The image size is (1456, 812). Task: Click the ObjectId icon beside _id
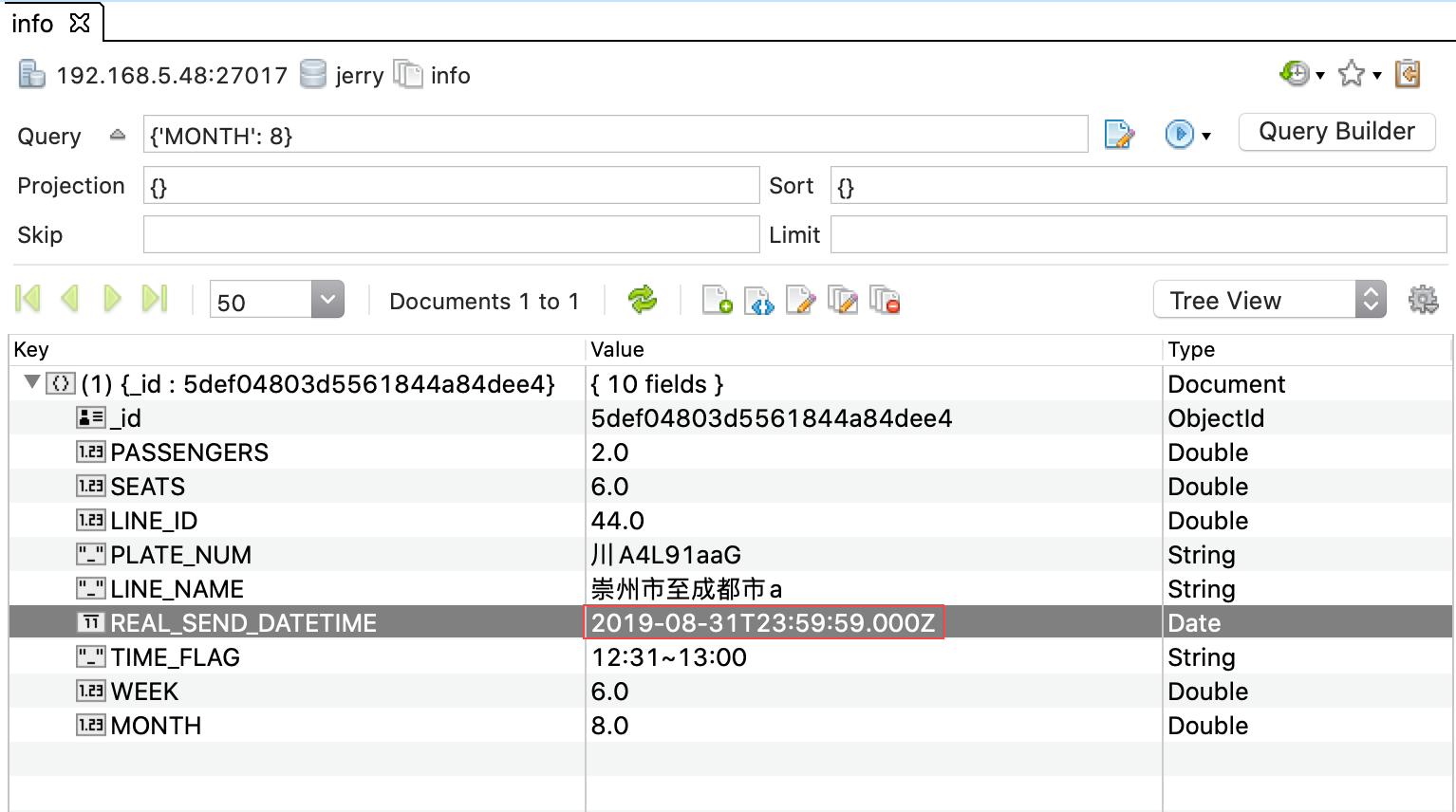point(91,417)
